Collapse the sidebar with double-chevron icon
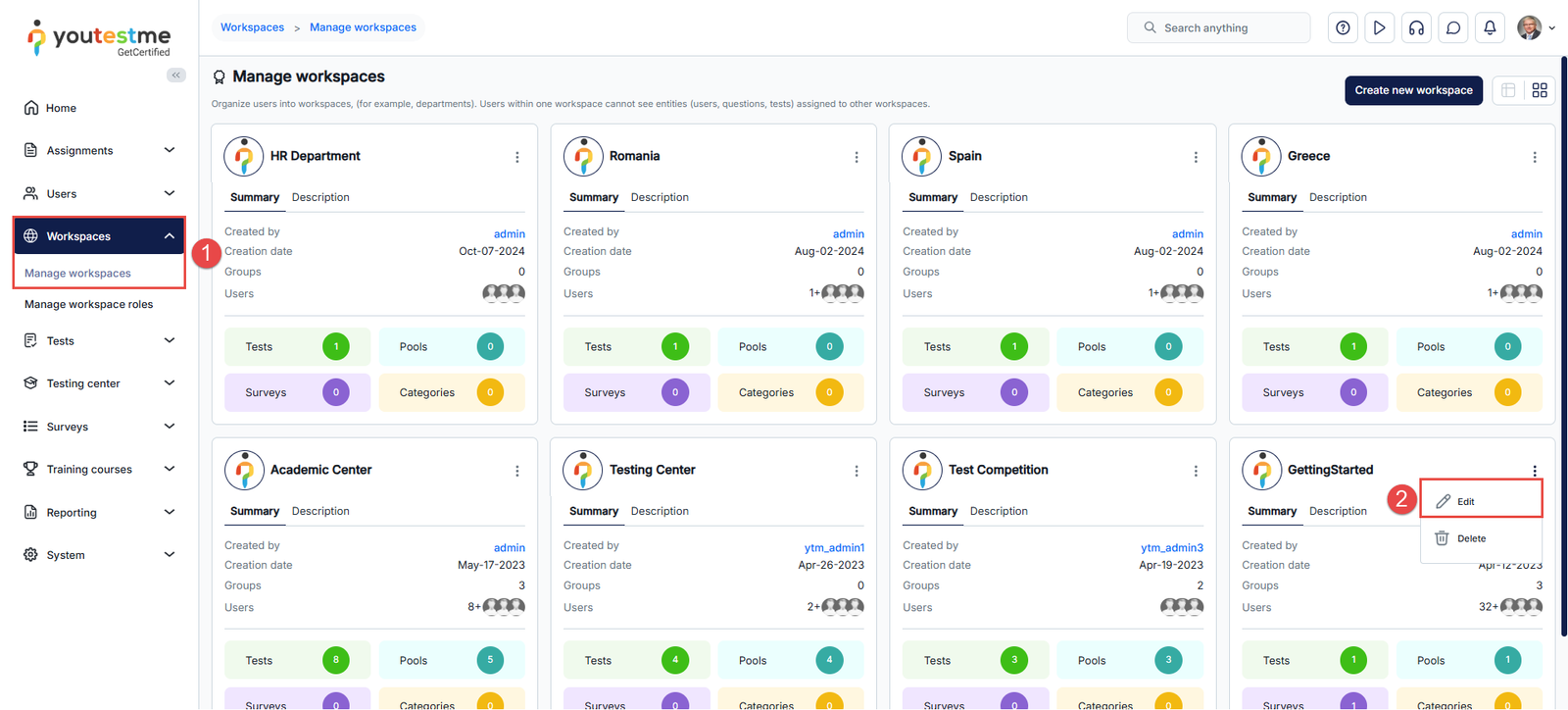The image size is (1568, 710). click(x=176, y=76)
